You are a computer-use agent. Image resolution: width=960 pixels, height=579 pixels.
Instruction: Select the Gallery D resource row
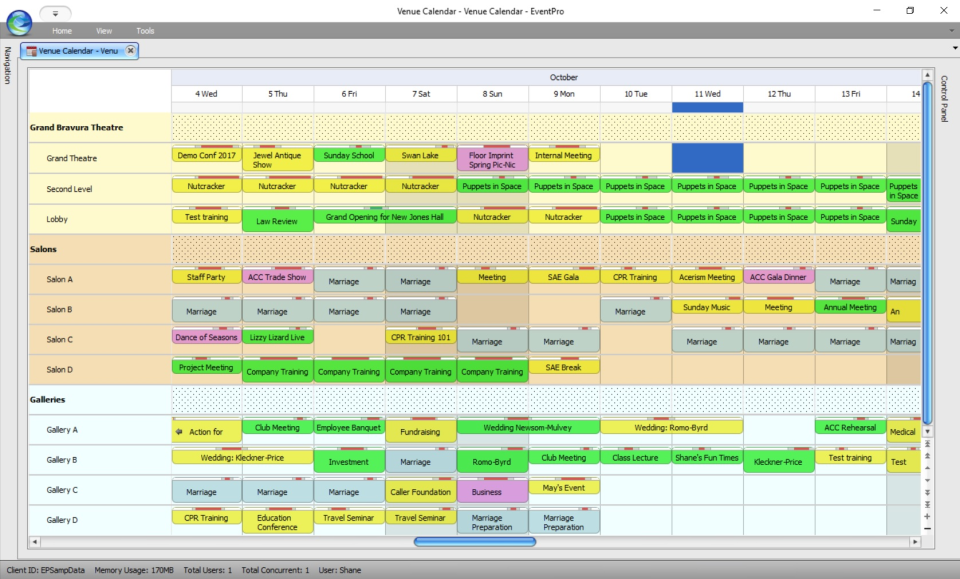100,520
